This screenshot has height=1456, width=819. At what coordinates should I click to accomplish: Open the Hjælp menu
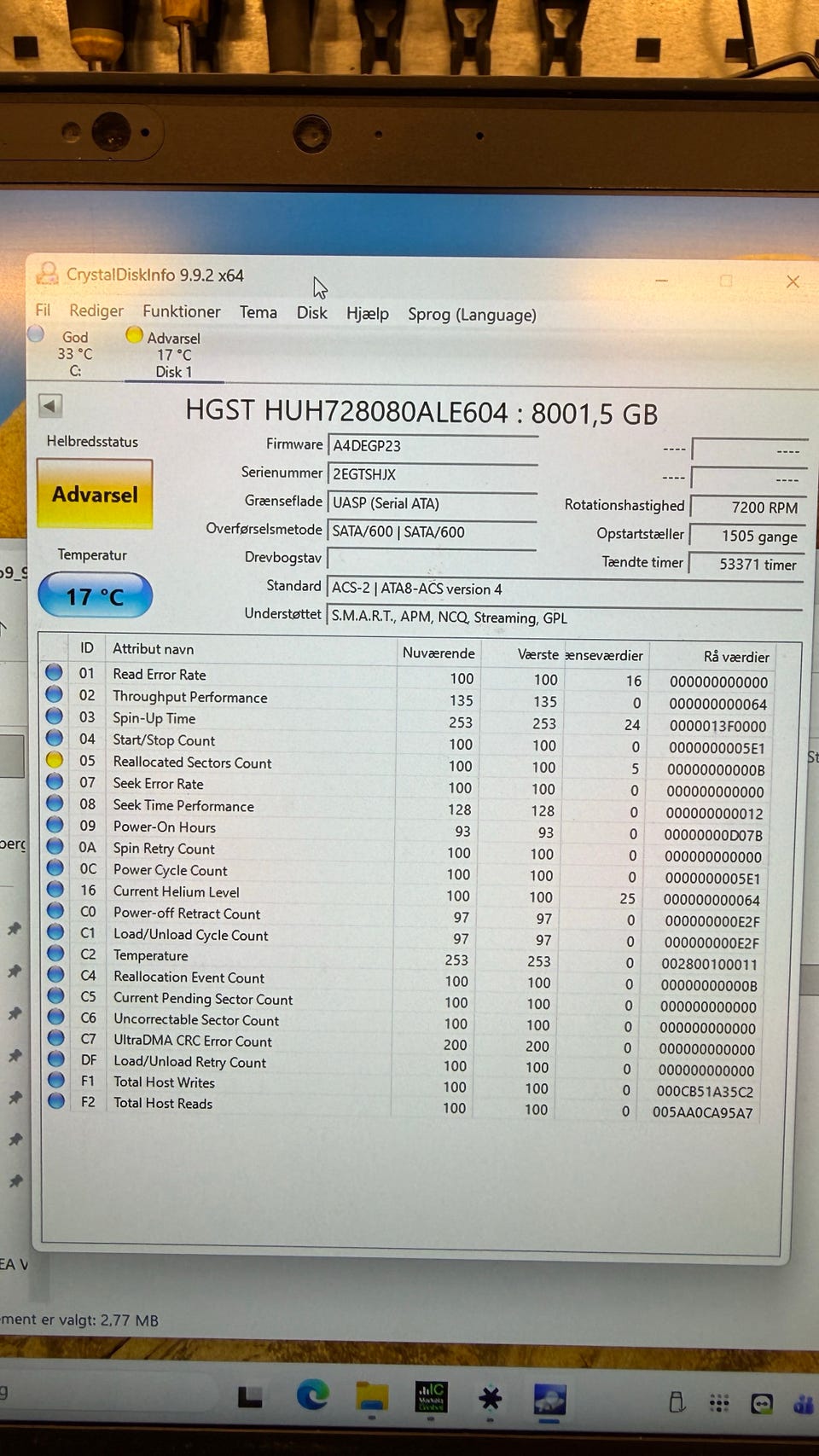click(368, 314)
